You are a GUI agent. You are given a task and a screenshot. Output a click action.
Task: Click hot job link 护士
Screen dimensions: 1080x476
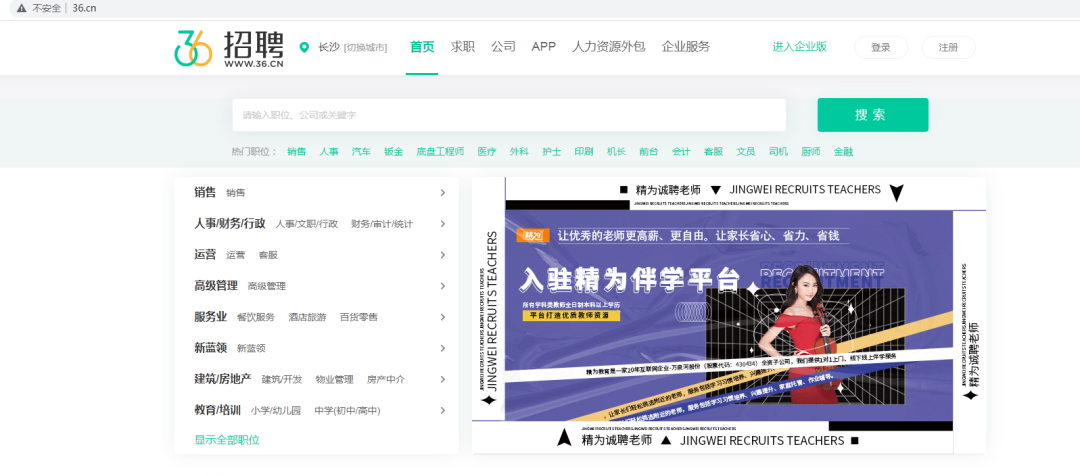(x=552, y=152)
